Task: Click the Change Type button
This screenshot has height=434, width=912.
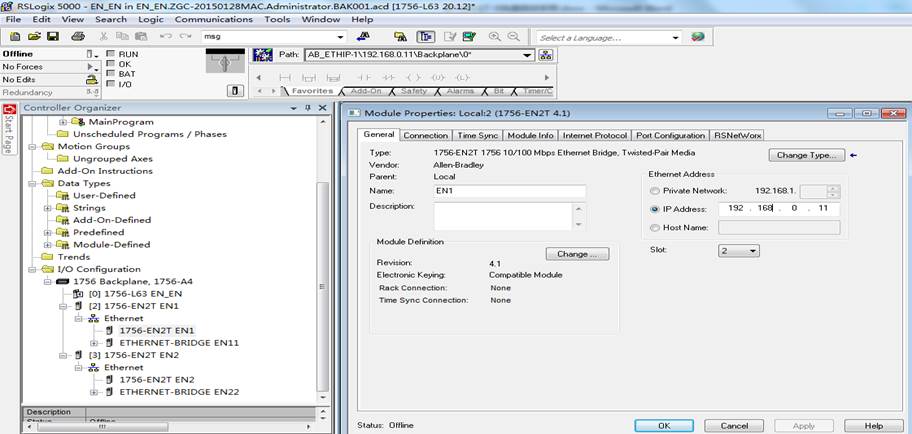Action: (x=806, y=155)
